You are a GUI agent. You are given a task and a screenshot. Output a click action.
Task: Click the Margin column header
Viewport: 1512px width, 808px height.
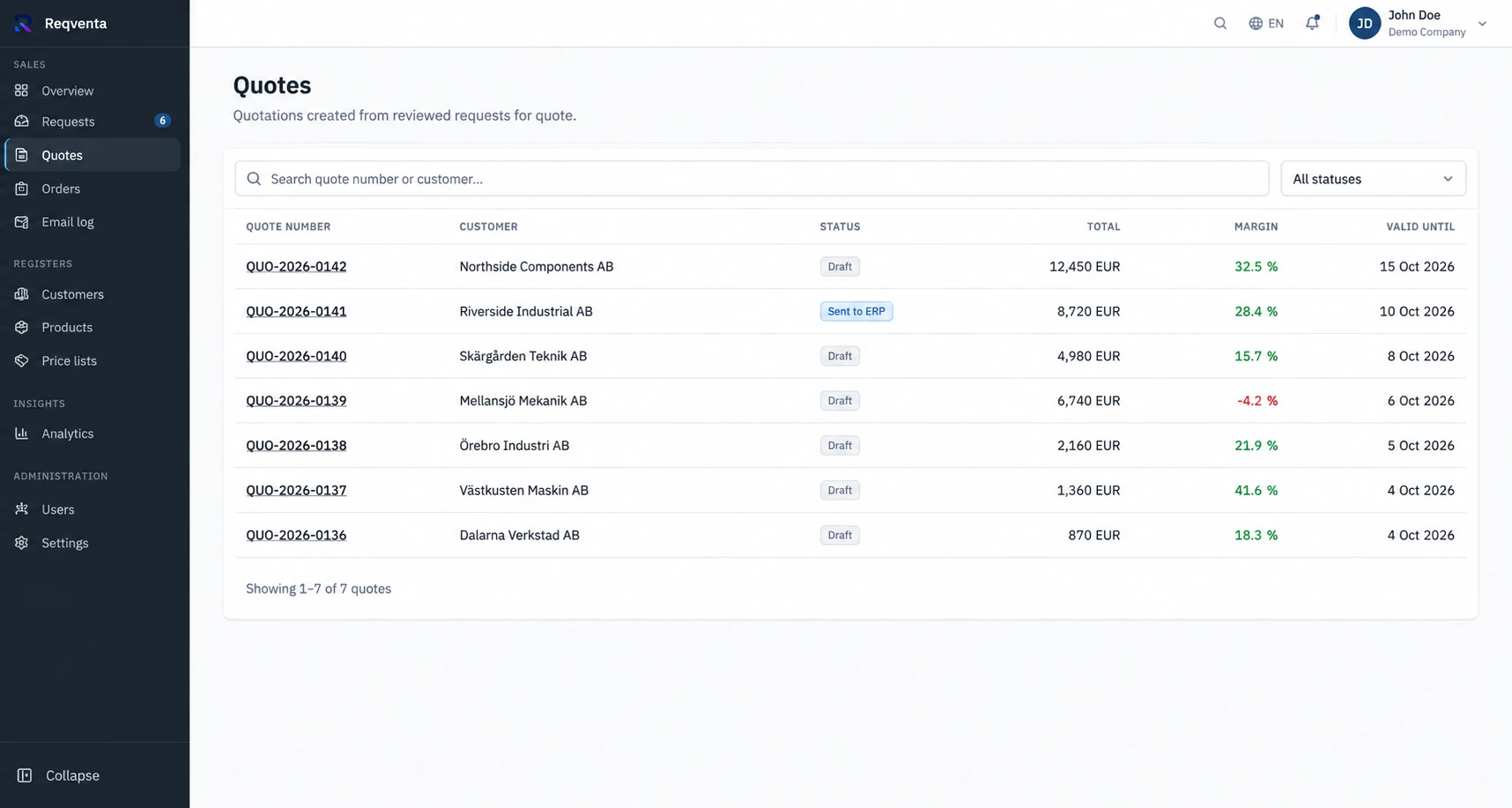coord(1256,226)
